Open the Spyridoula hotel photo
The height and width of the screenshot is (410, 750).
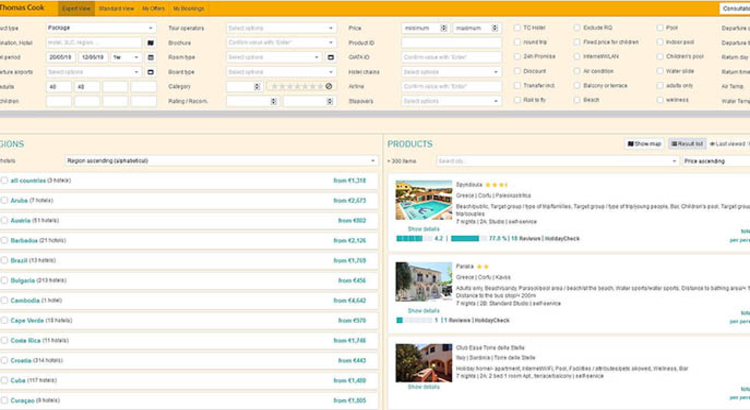tap(424, 200)
